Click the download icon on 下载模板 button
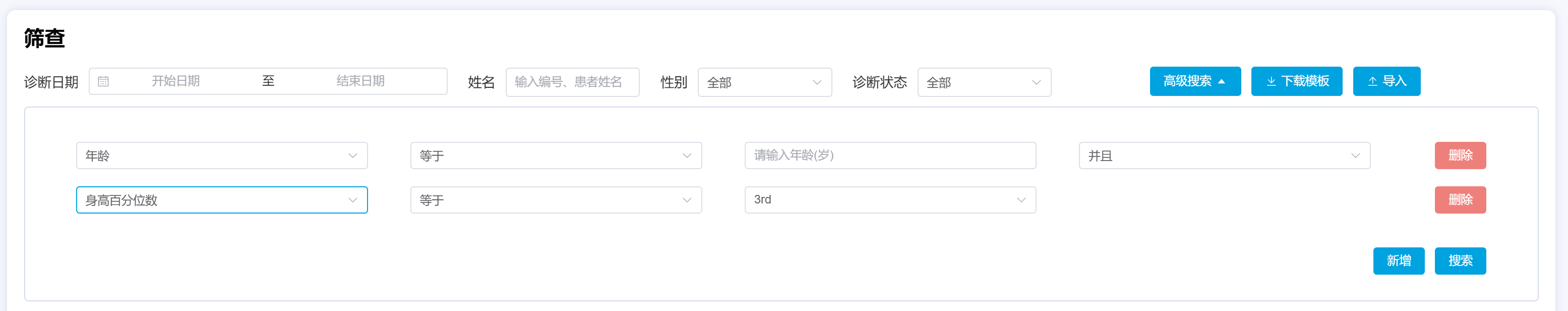The image size is (1568, 311). [x=1271, y=82]
